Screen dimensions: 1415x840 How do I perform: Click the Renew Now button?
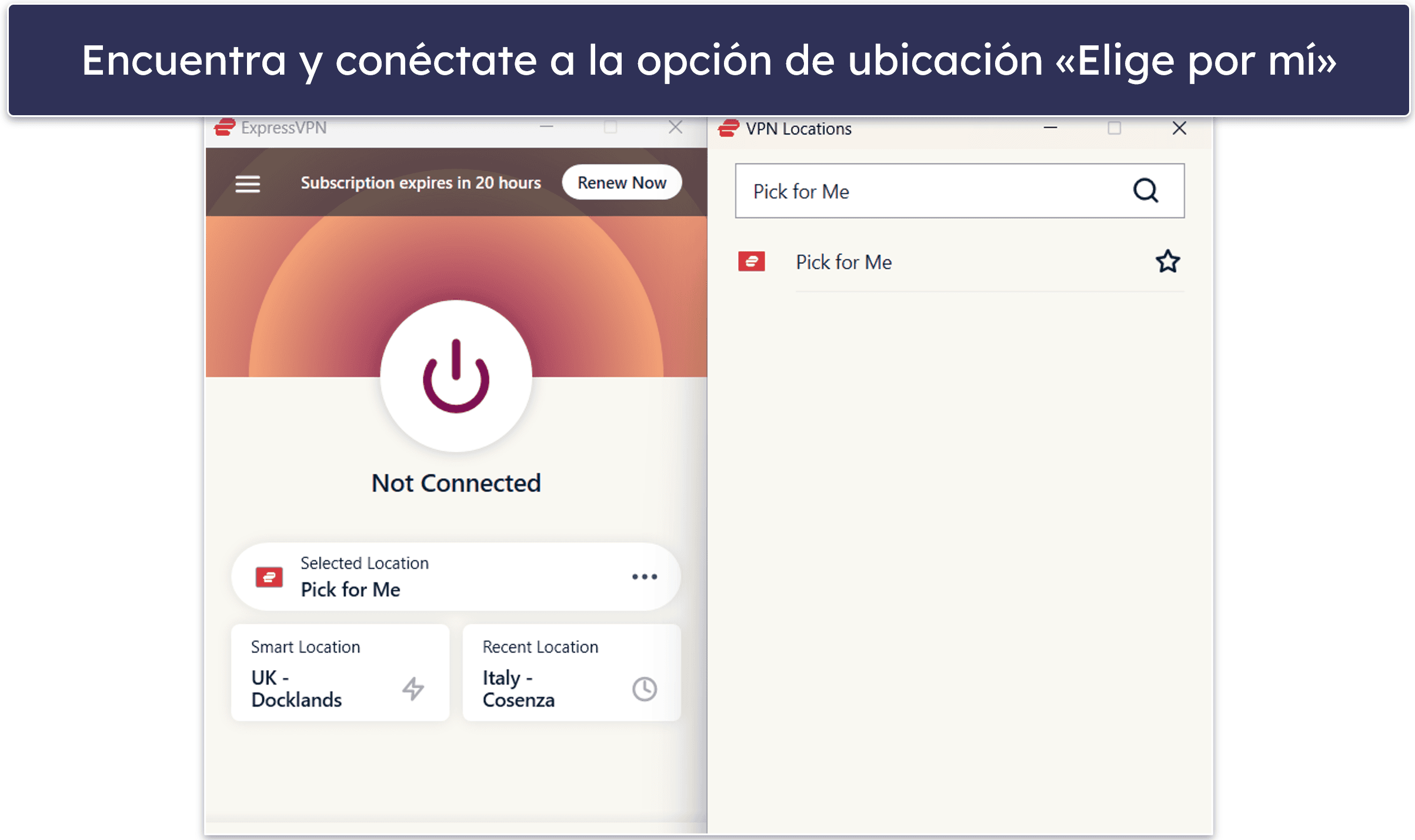[622, 183]
